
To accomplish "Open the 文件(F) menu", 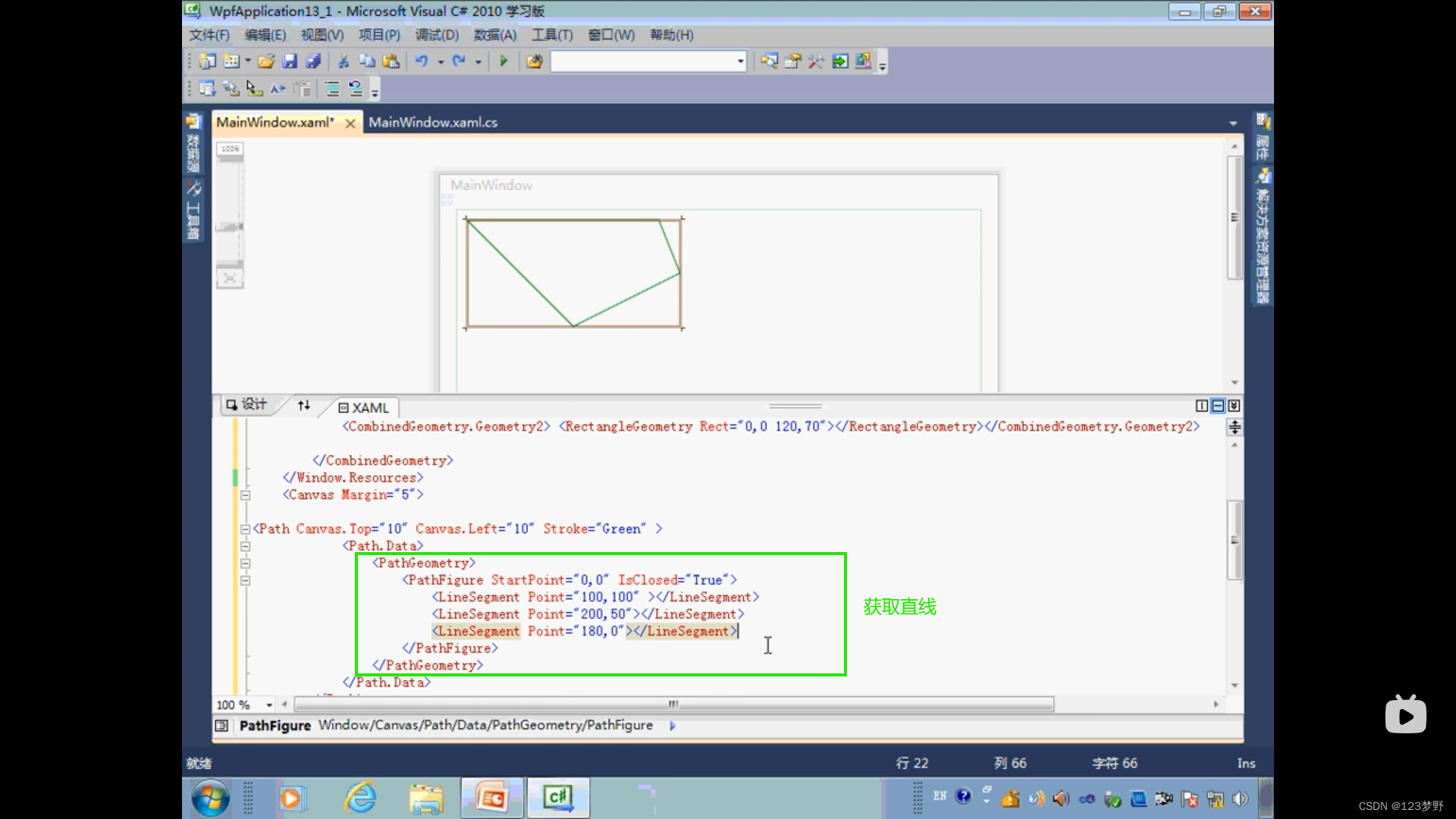I will [209, 35].
